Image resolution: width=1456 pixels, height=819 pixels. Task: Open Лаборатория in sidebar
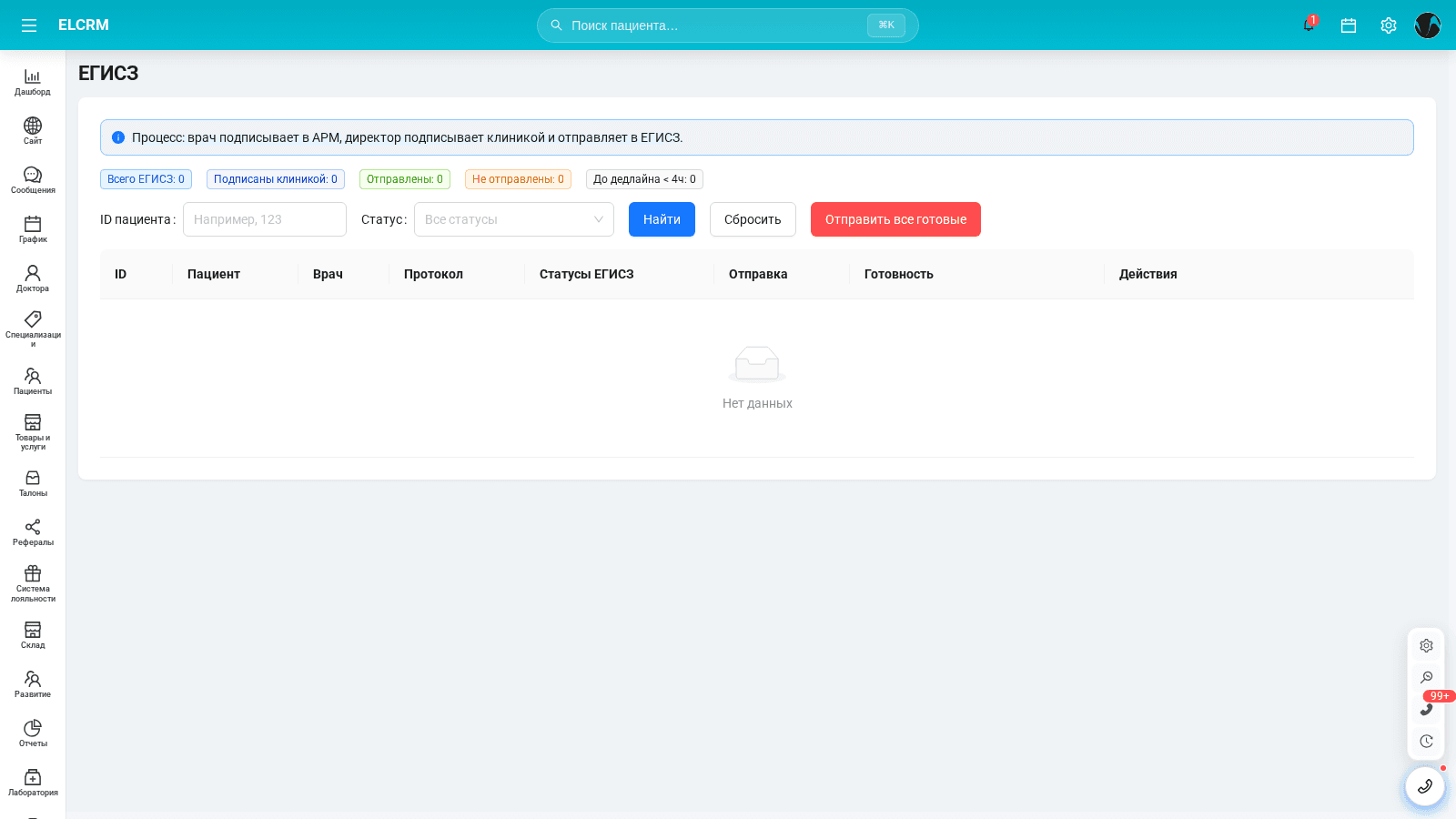point(33,783)
